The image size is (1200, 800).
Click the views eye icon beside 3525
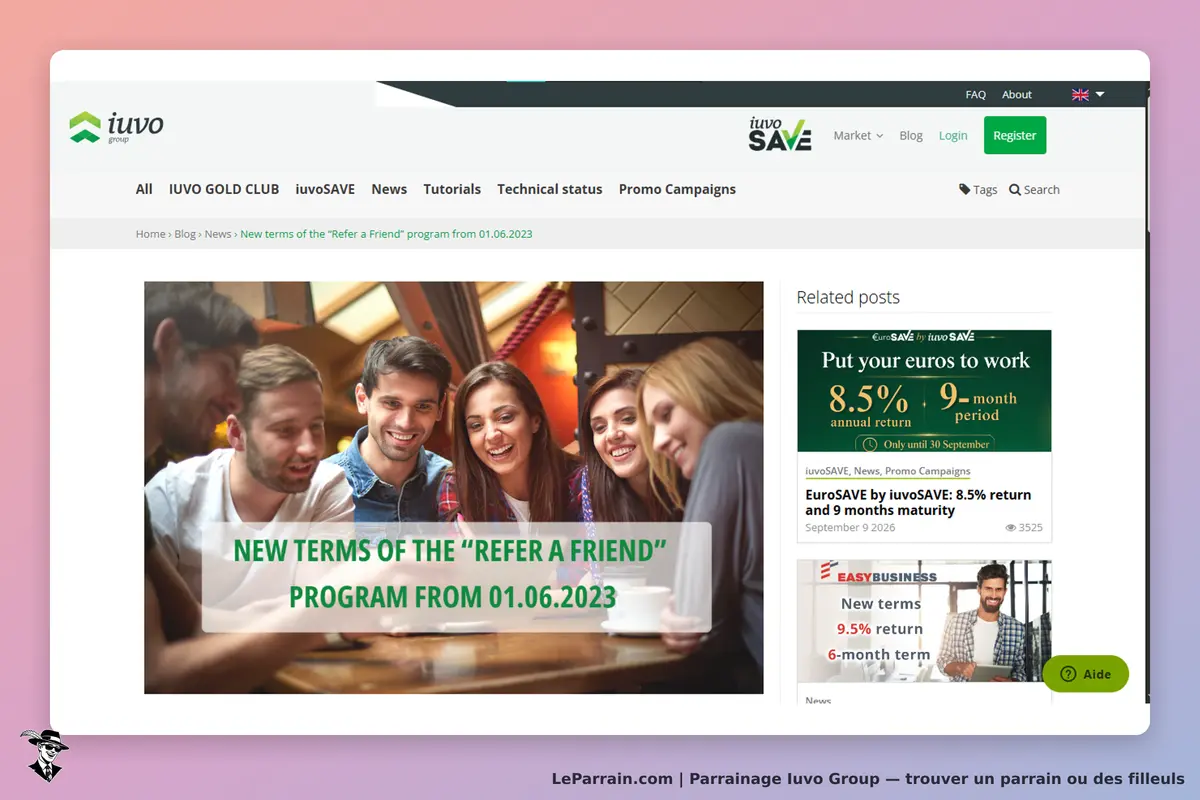(1010, 528)
